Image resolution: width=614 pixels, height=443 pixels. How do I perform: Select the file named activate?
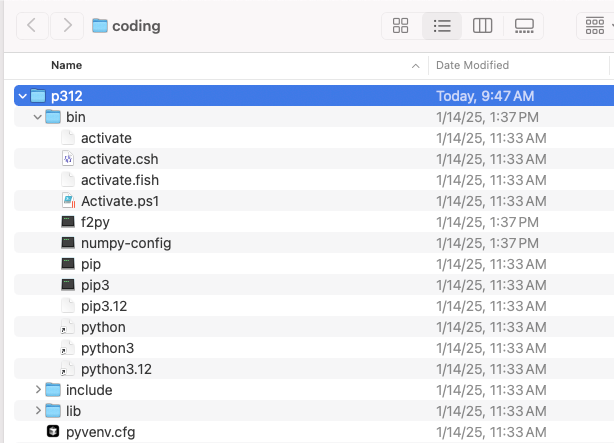(x=106, y=138)
